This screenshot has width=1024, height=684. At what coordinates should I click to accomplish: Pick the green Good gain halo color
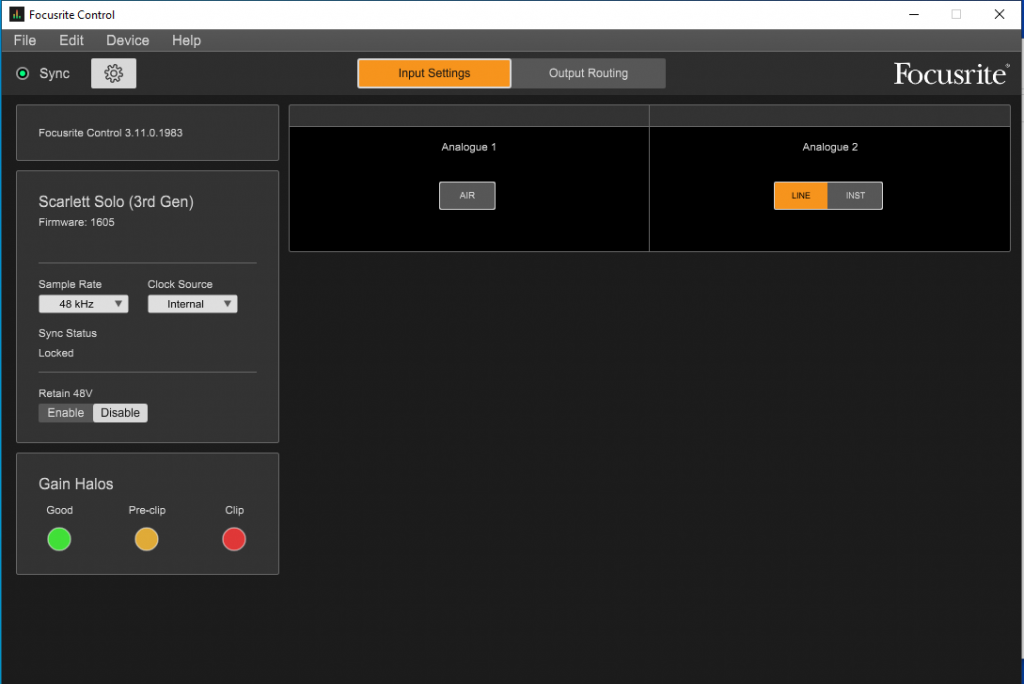coord(59,539)
